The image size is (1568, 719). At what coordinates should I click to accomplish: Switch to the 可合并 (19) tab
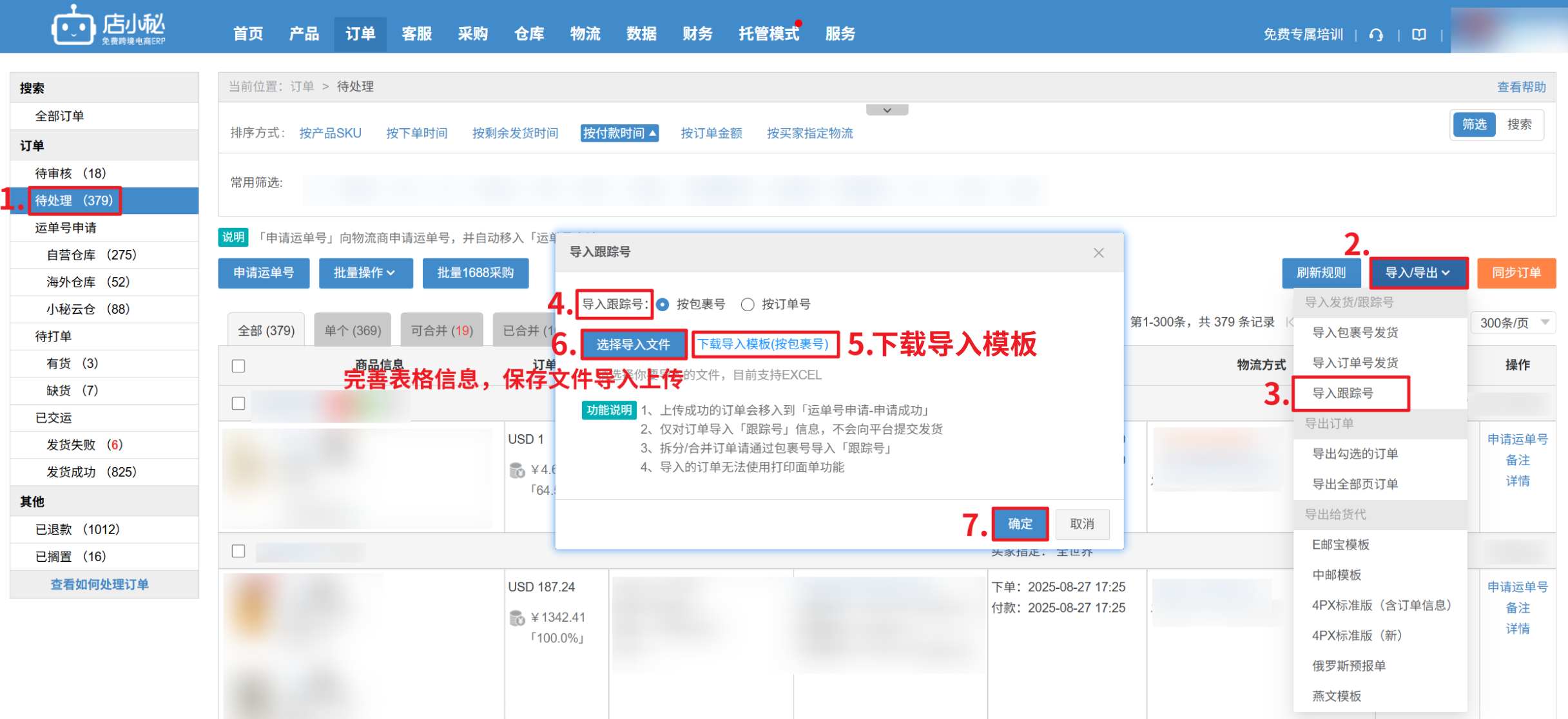click(441, 331)
